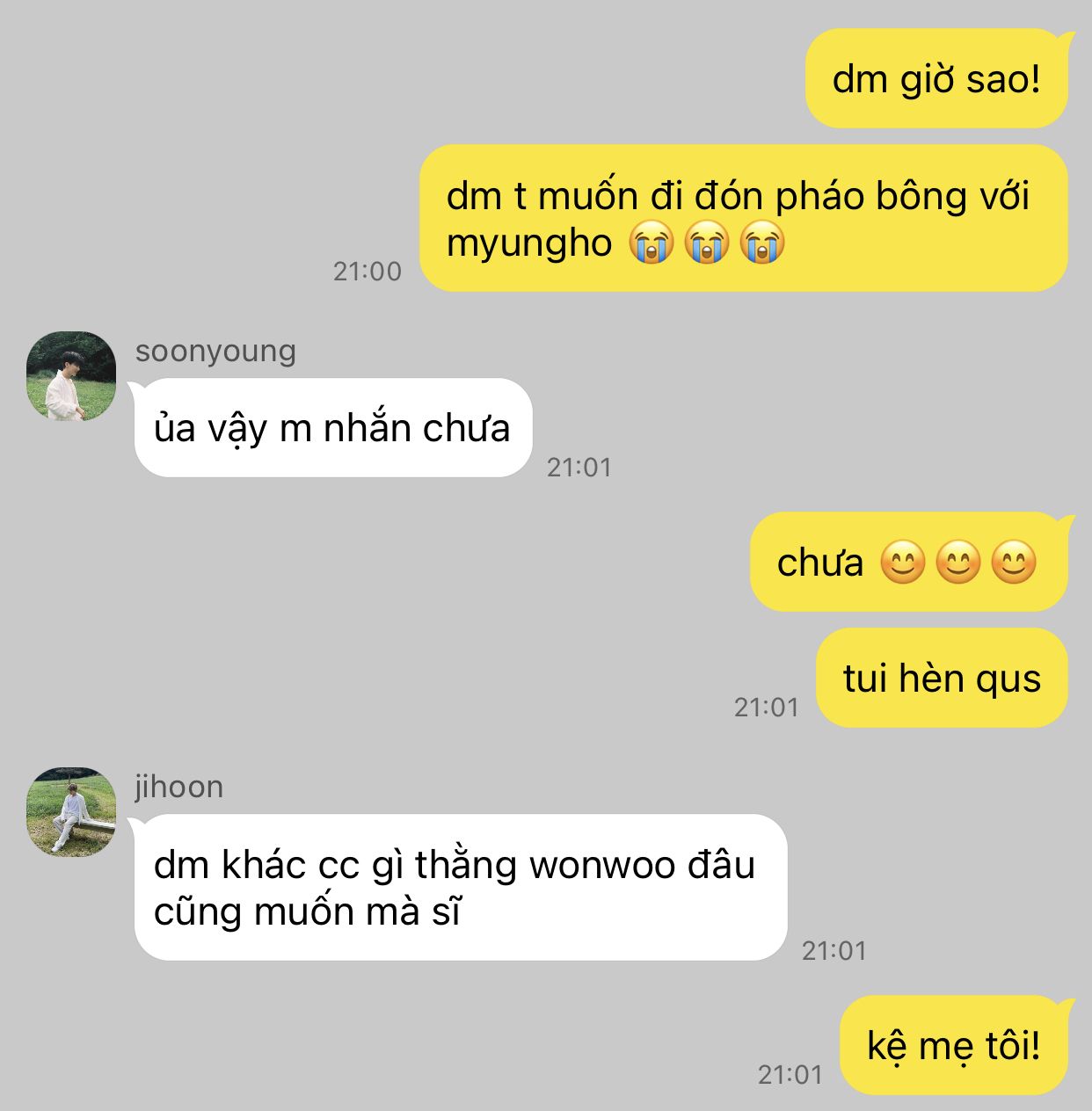Tap the 21:01 timestamp beside soonyoung's message
Viewport: 1092px width, 1111px height.
point(579,468)
